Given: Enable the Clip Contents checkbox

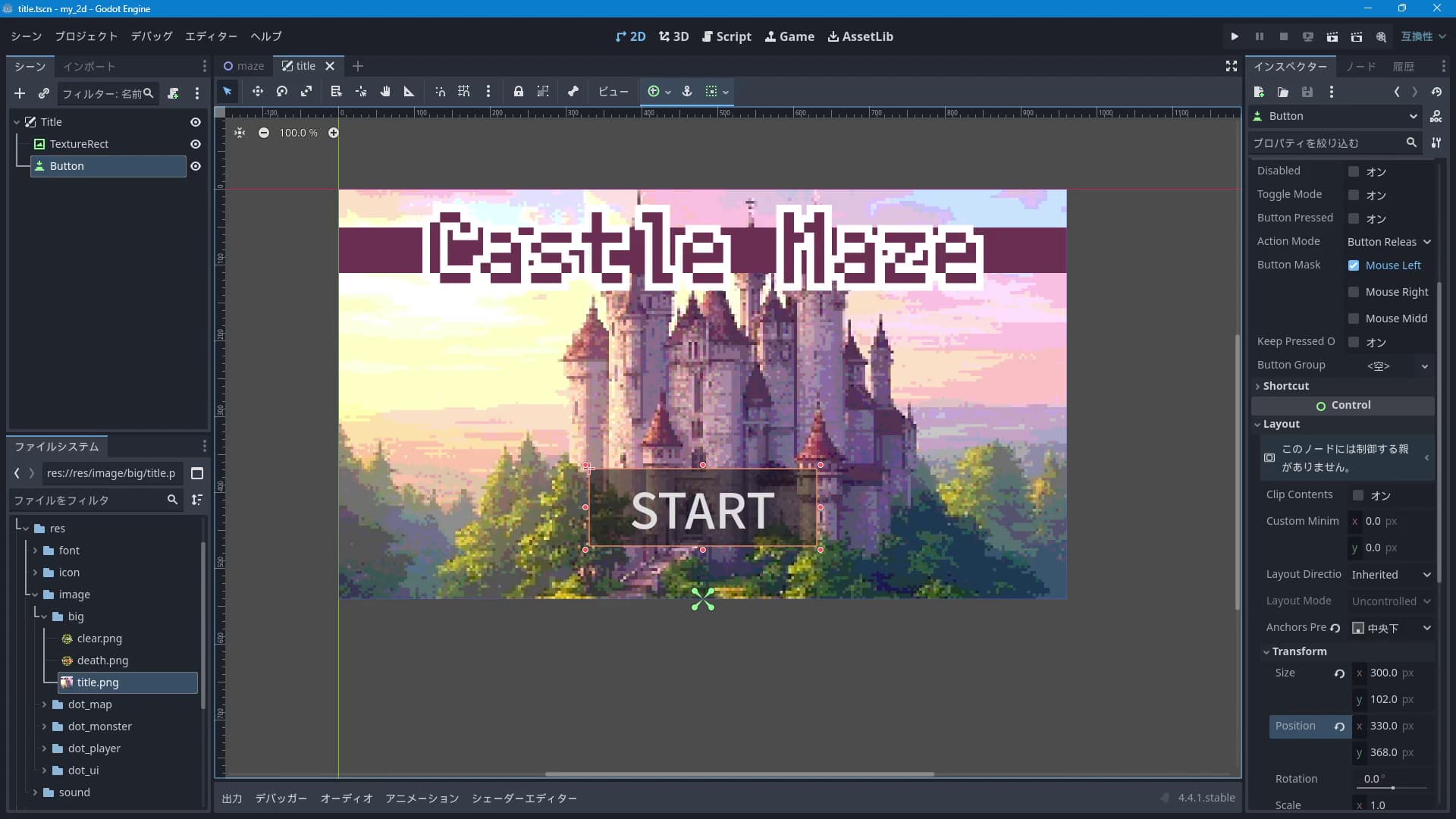Looking at the screenshot, I should pyautogui.click(x=1358, y=495).
